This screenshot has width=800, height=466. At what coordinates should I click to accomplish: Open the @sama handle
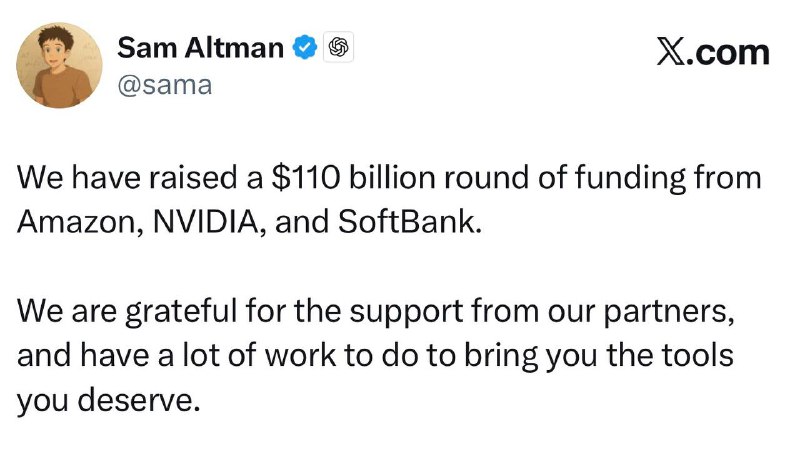pos(165,84)
